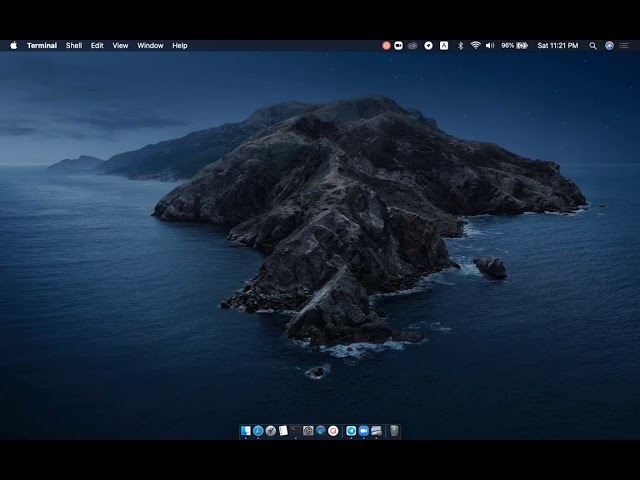Open the volume control in menu bar
Viewport: 640px width, 480px height.
click(490, 45)
